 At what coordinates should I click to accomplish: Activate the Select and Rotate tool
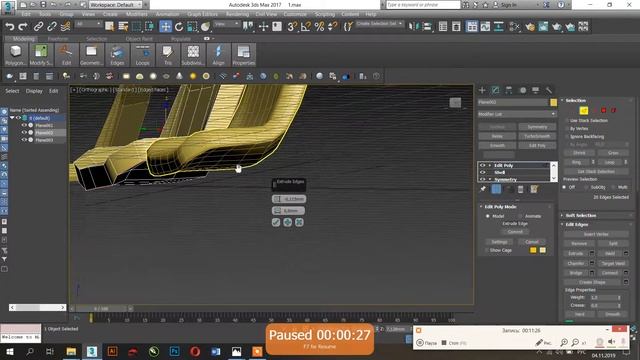pyautogui.click(x=179, y=27)
